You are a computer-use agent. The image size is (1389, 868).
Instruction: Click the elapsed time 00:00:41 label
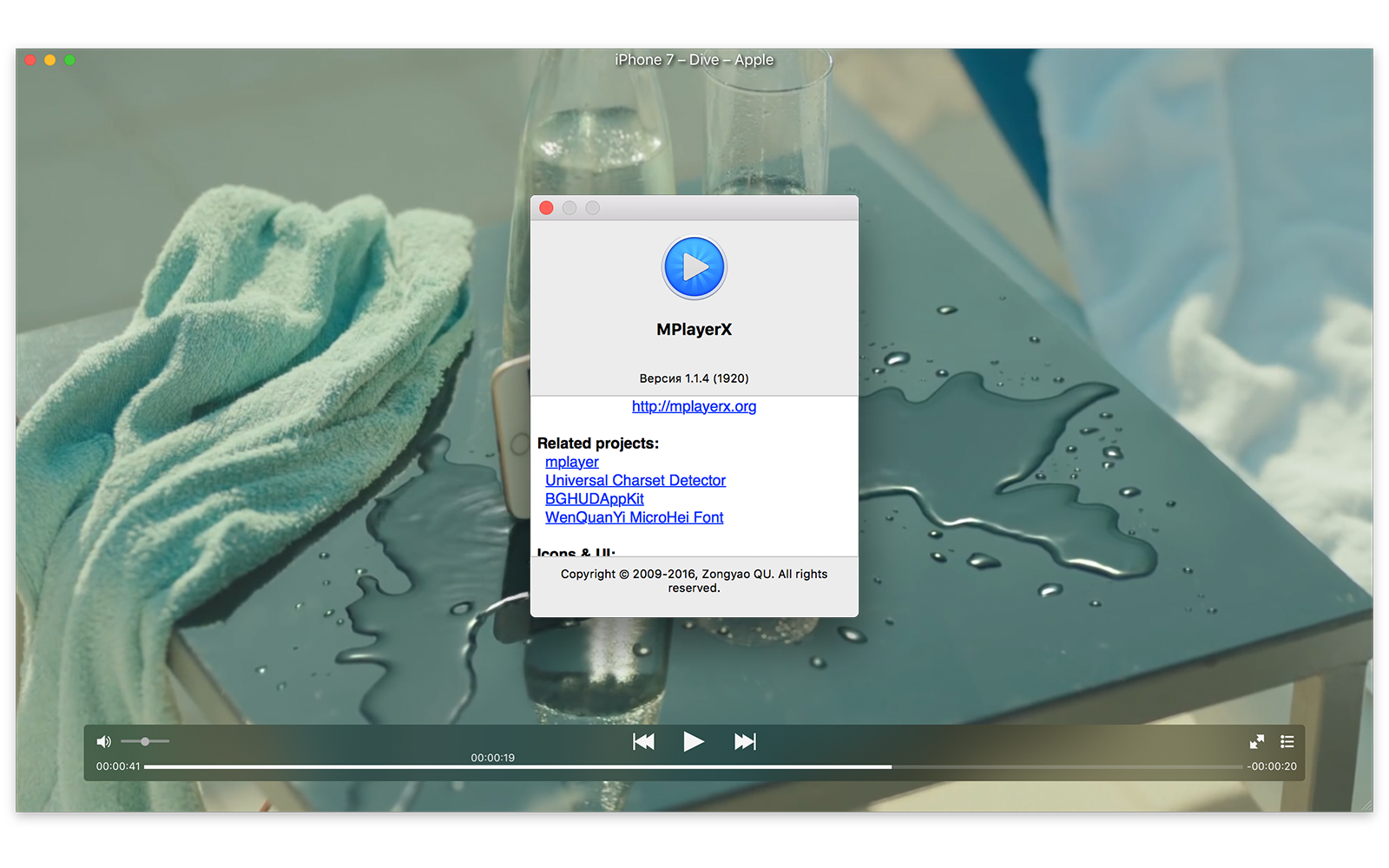tap(118, 766)
